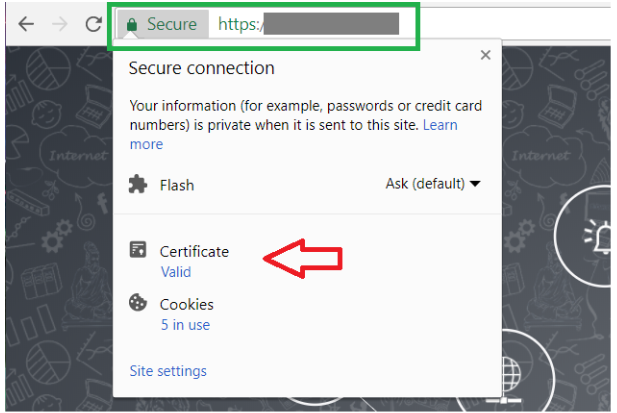The width and height of the screenshot is (617, 413).
Task: Click the Flash permission label
Action: (x=177, y=185)
